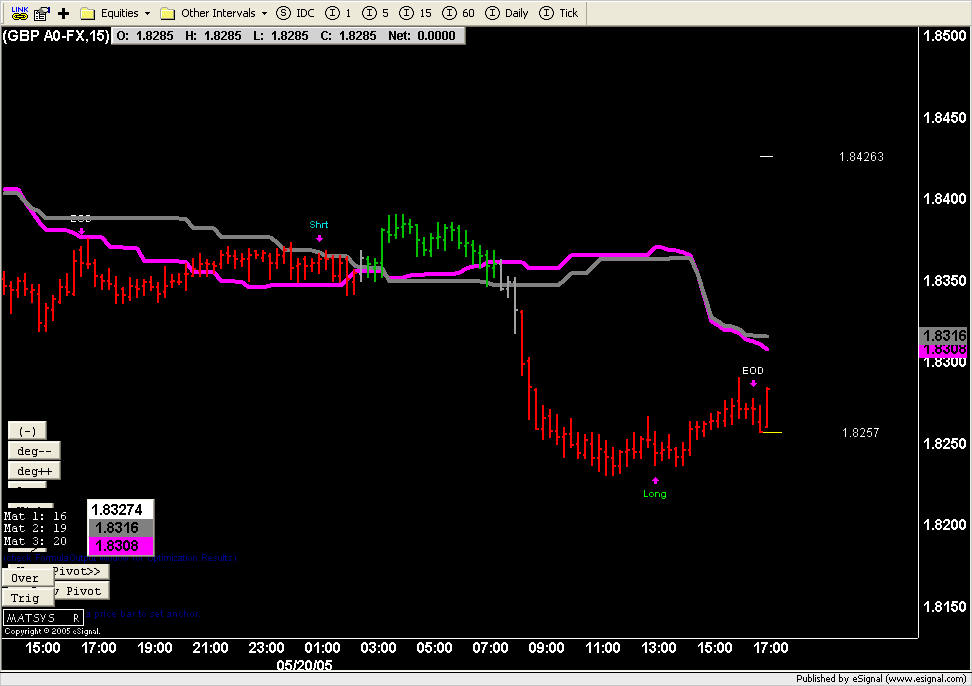This screenshot has height=686, width=972.
Task: Click the 1.84263 price level label
Action: tap(861, 157)
